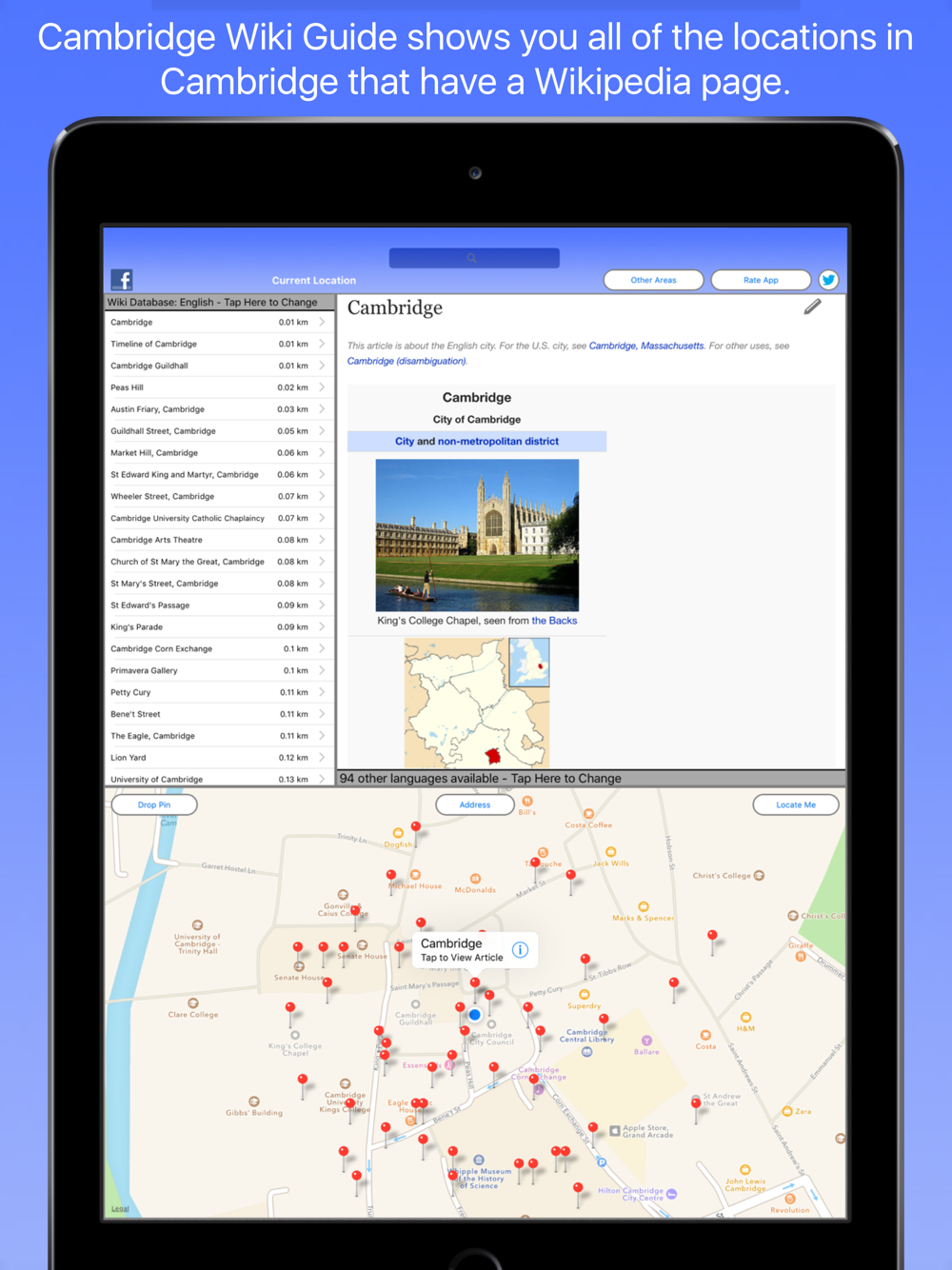Select the John Lewis Cambridge marker
Viewport: 952px width, 1270px height.
(x=744, y=1170)
